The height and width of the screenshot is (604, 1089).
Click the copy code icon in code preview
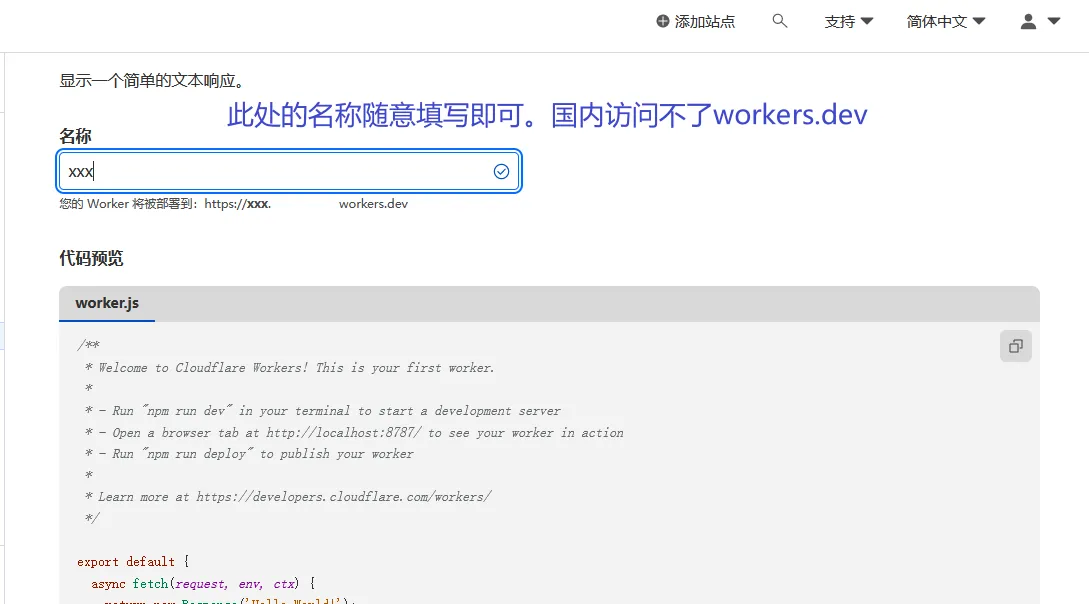coord(1016,345)
